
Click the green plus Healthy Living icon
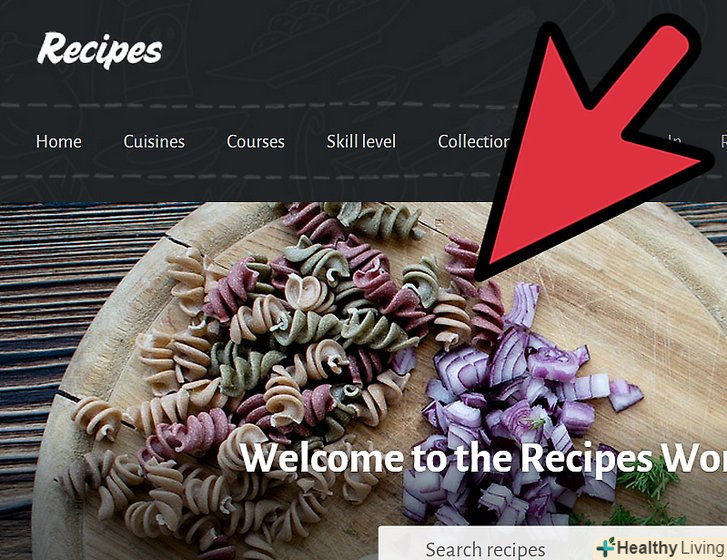606,547
